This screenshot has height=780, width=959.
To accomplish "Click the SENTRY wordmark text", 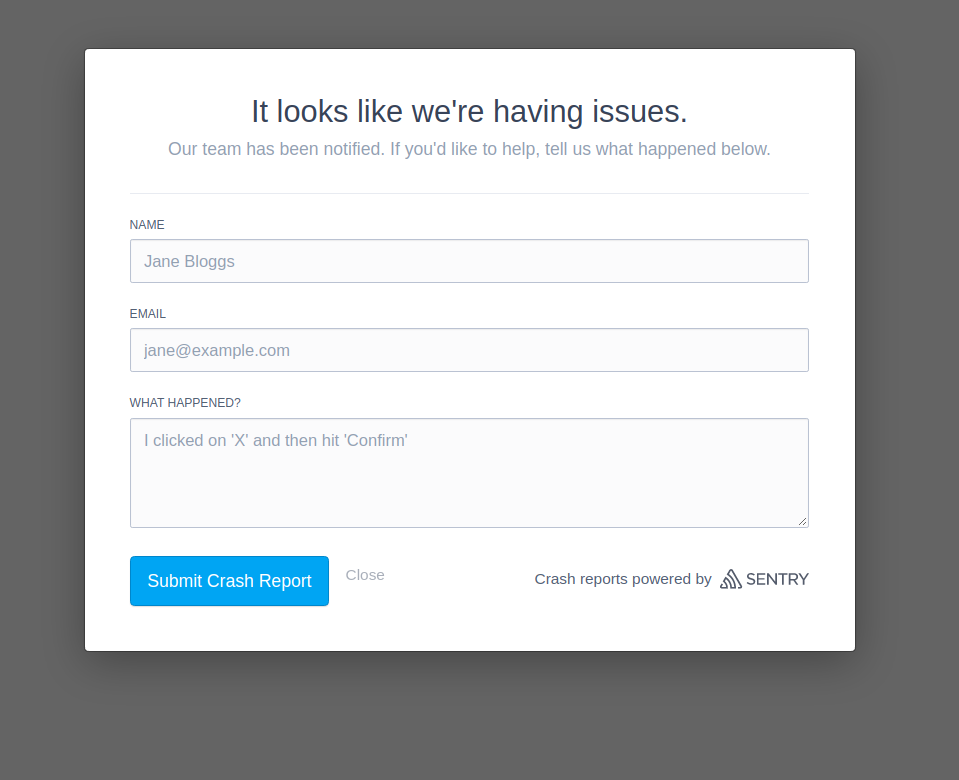I will click(x=777, y=579).
